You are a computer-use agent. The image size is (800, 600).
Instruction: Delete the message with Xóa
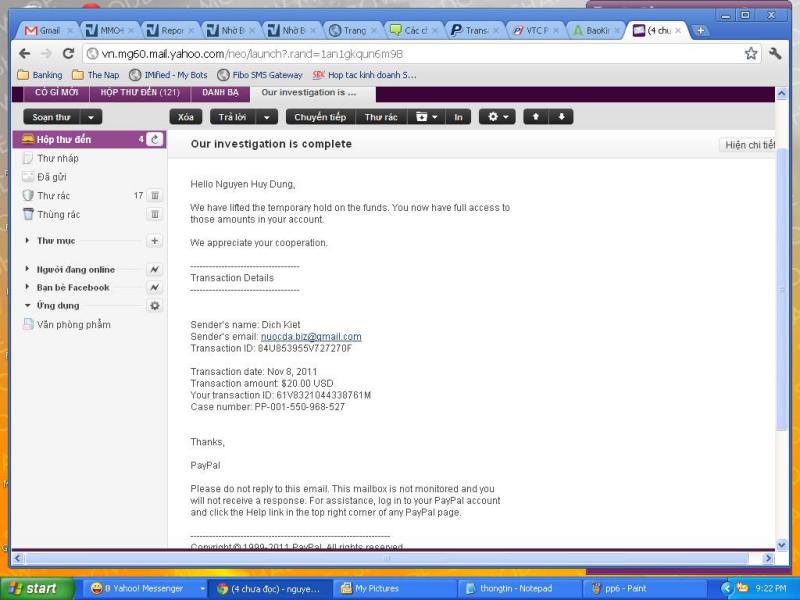pos(186,117)
